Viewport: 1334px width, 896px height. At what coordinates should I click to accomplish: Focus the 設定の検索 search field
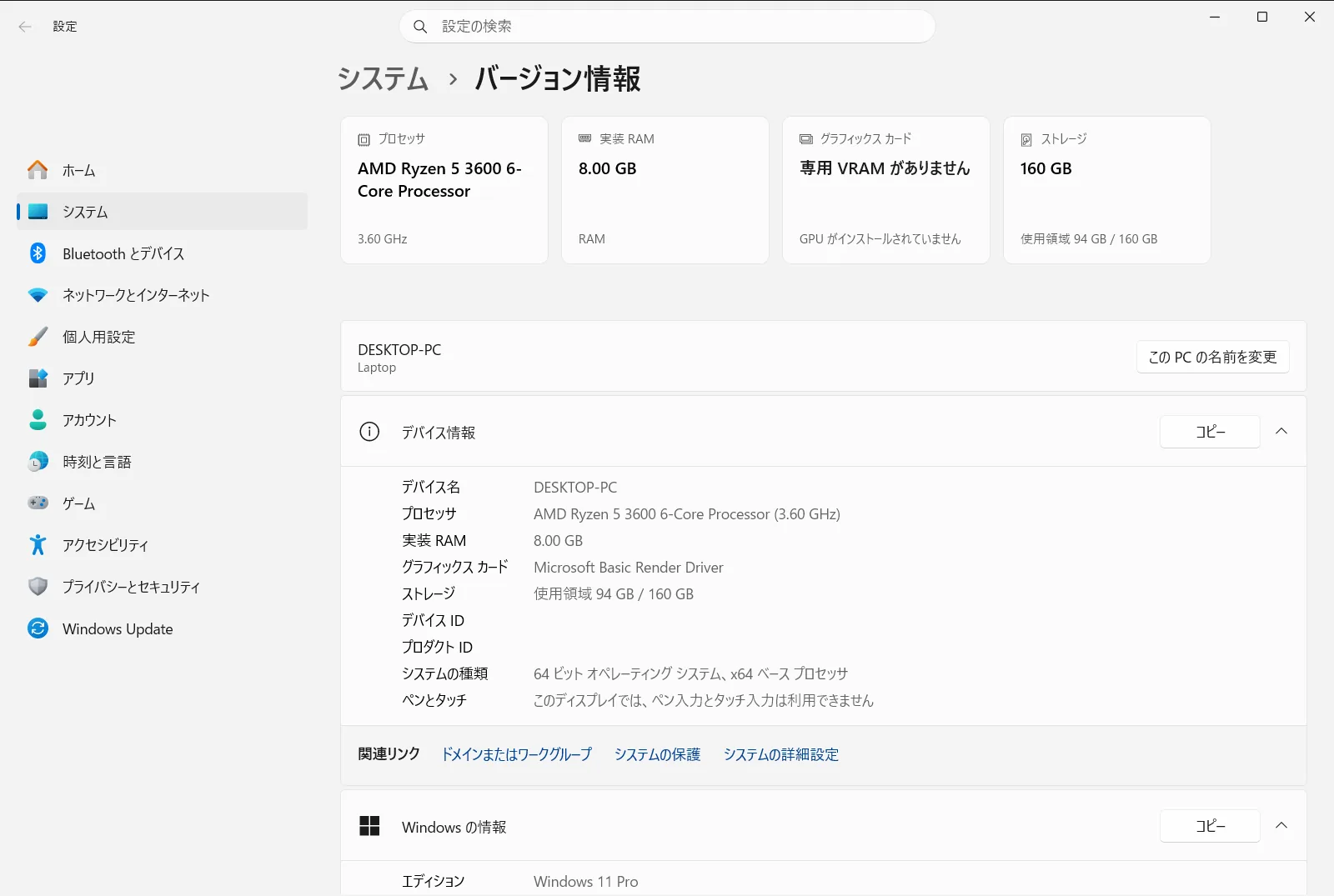pyautogui.click(x=667, y=27)
